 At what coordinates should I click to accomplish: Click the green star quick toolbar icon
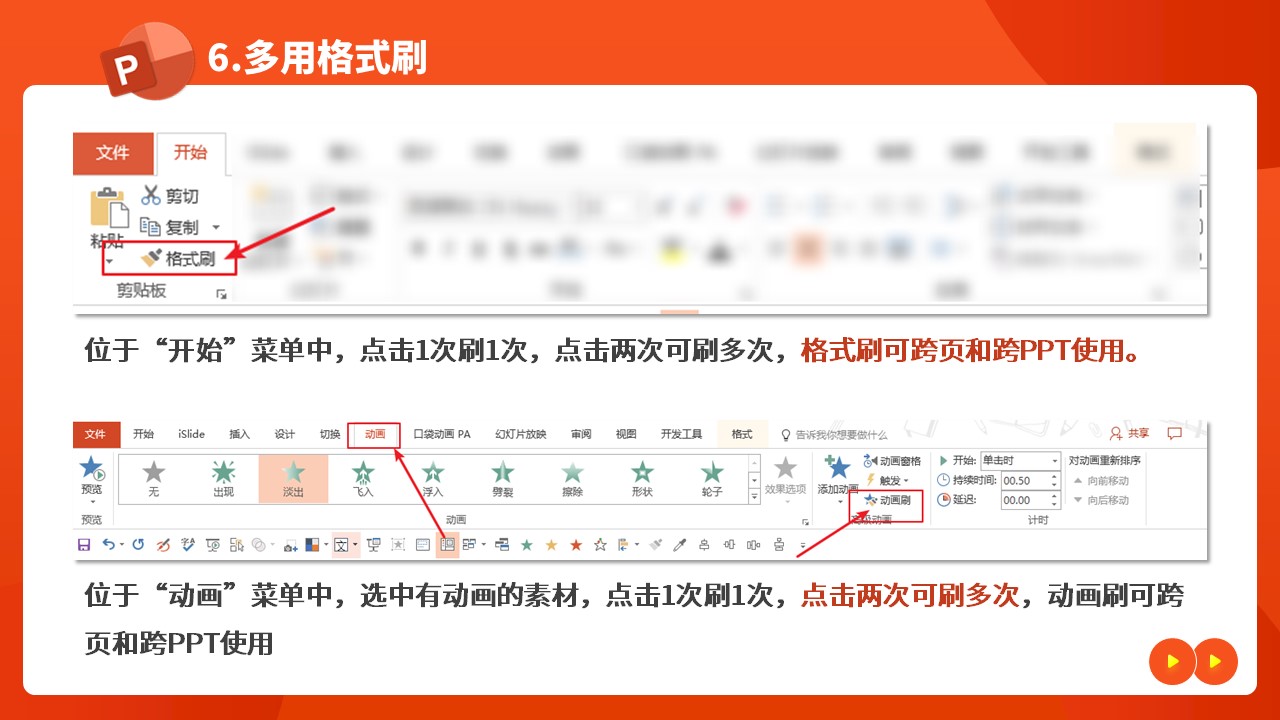527,545
